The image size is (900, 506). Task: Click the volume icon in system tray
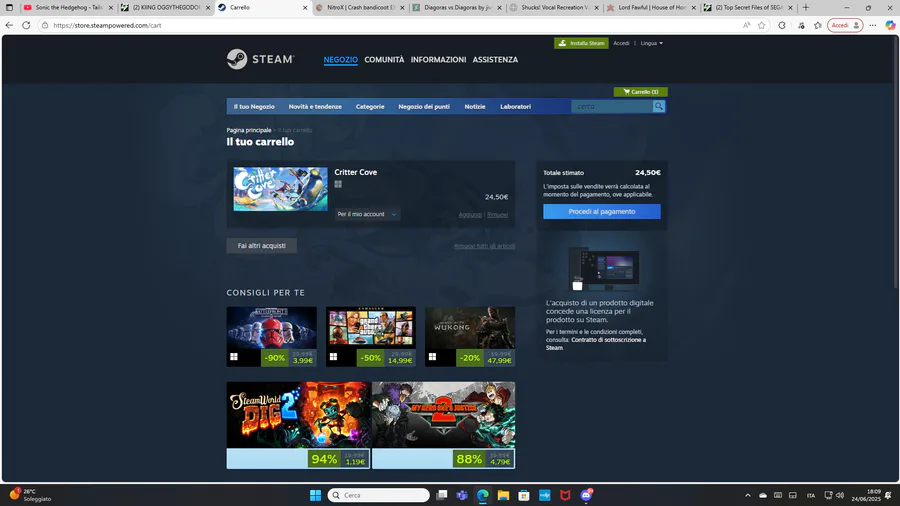(840, 495)
